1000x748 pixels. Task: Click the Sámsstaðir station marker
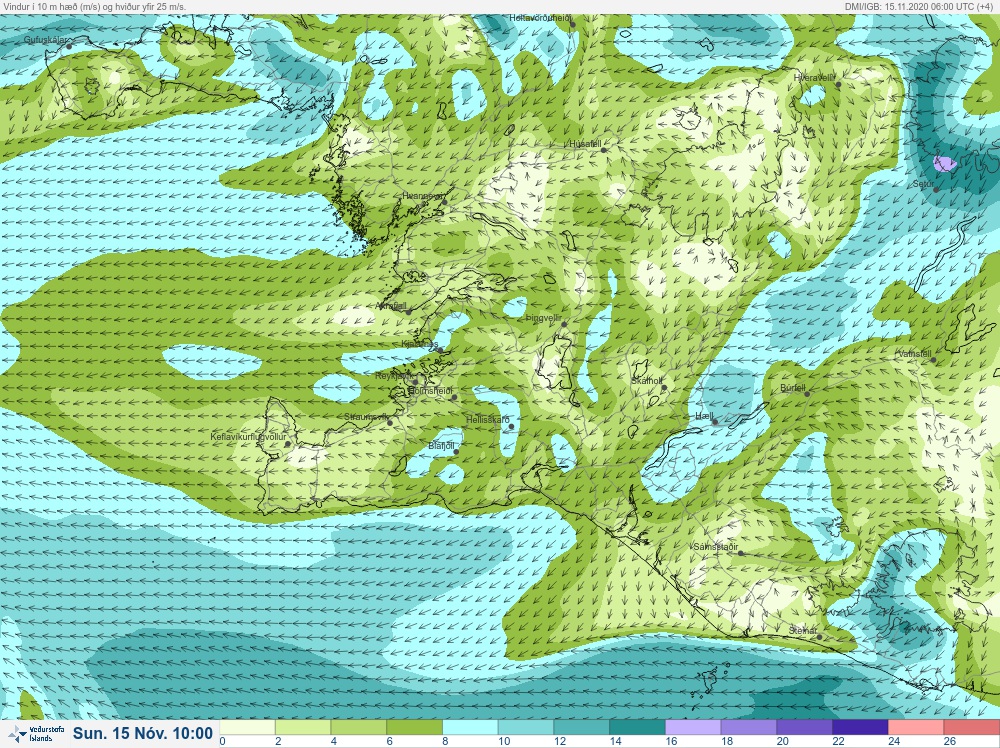click(x=740, y=553)
